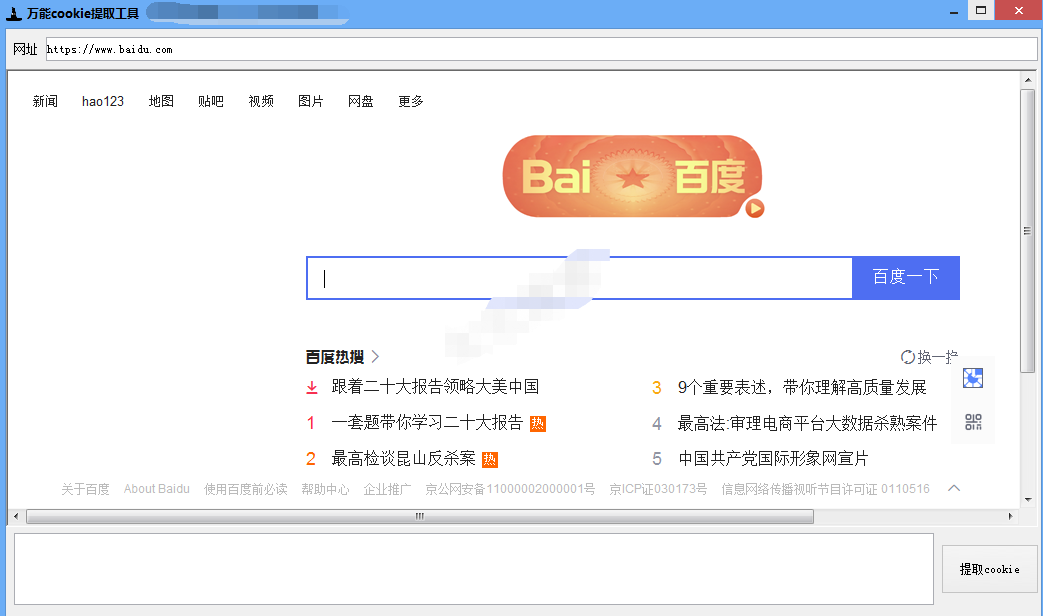Click the Baidu logo image
The width and height of the screenshot is (1043, 616).
[x=632, y=176]
